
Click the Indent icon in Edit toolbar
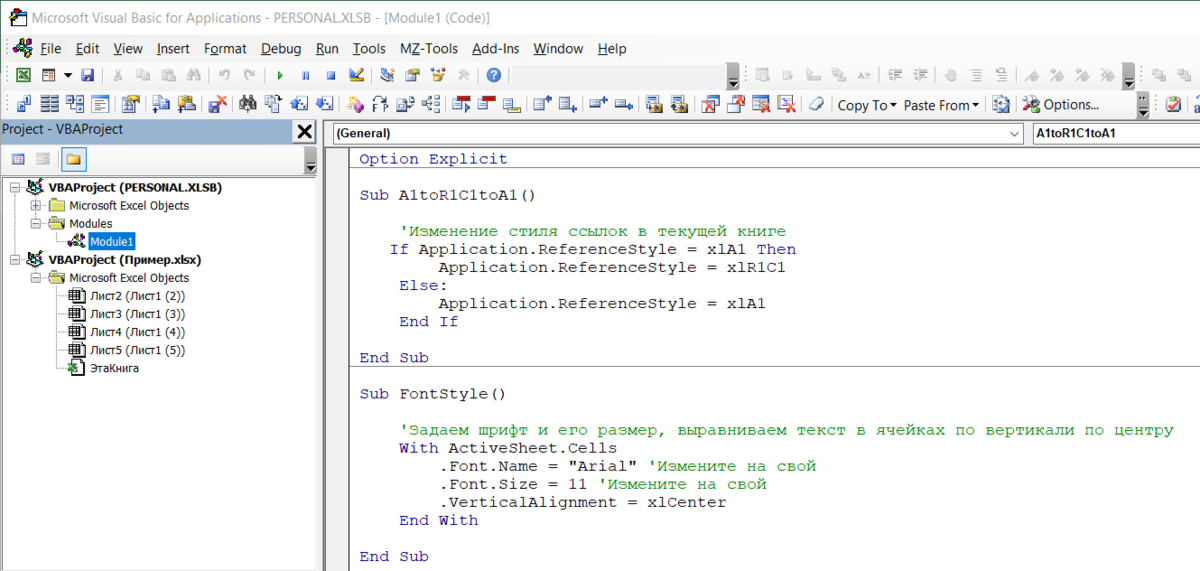(896, 75)
